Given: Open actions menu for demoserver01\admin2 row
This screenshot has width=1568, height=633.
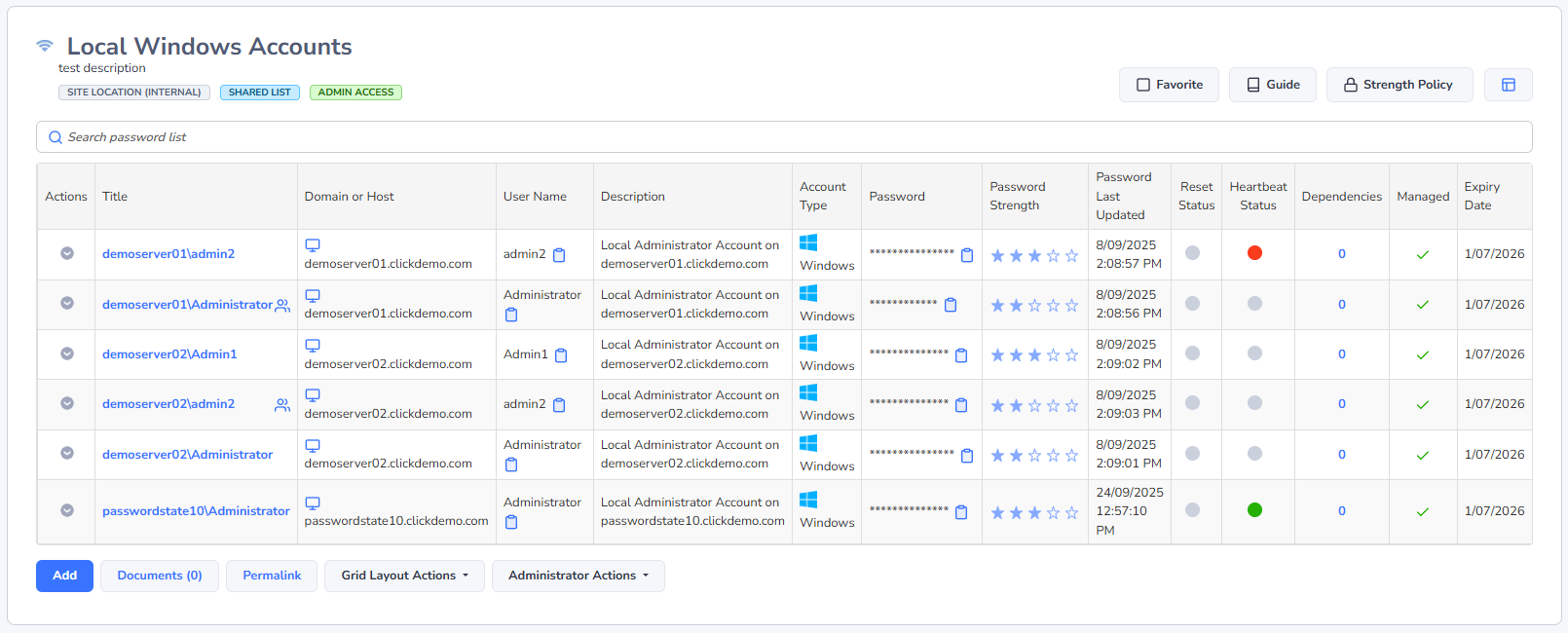Looking at the screenshot, I should [x=67, y=253].
